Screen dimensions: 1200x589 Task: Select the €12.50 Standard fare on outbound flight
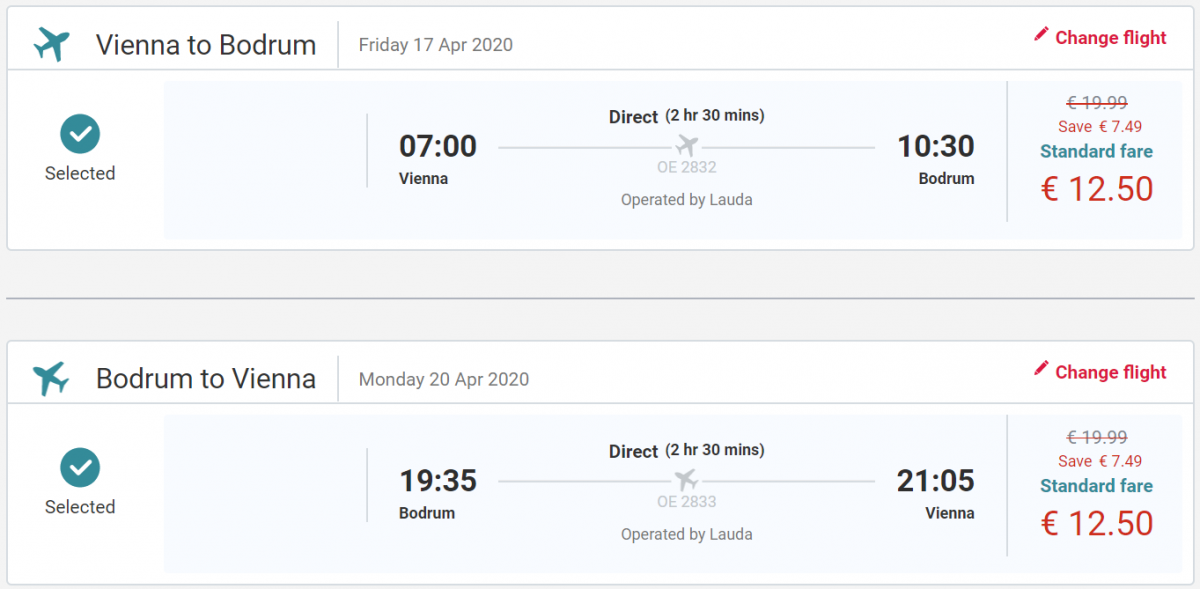pos(1097,189)
